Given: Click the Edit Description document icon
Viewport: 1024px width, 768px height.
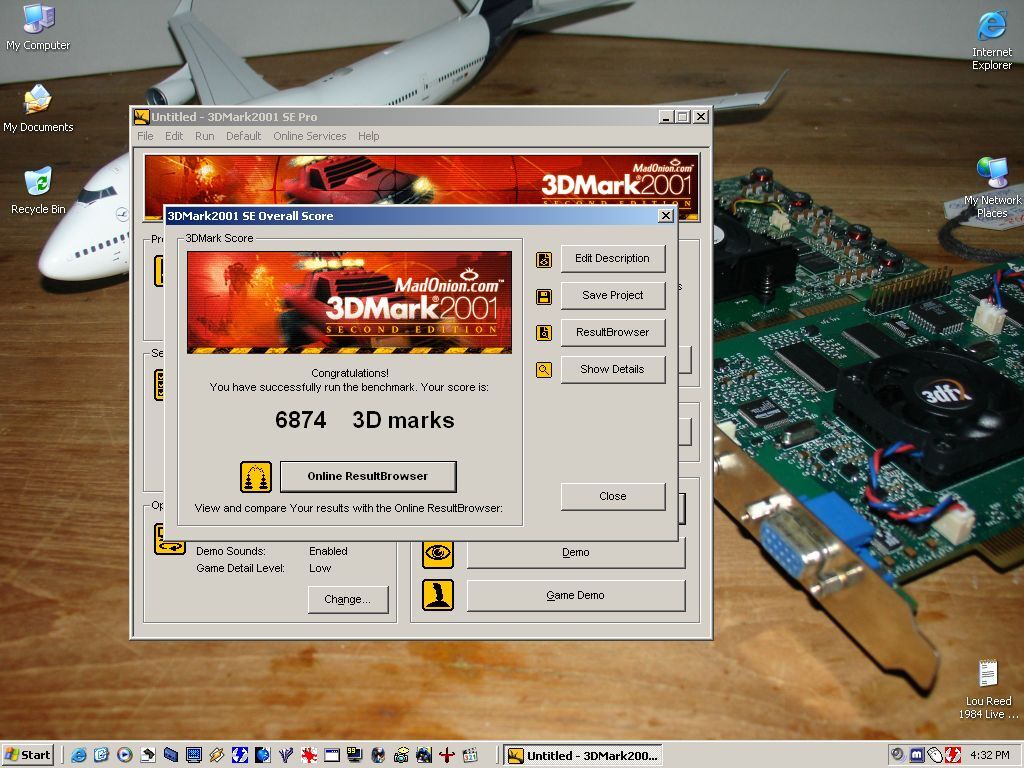Looking at the screenshot, I should [x=544, y=259].
